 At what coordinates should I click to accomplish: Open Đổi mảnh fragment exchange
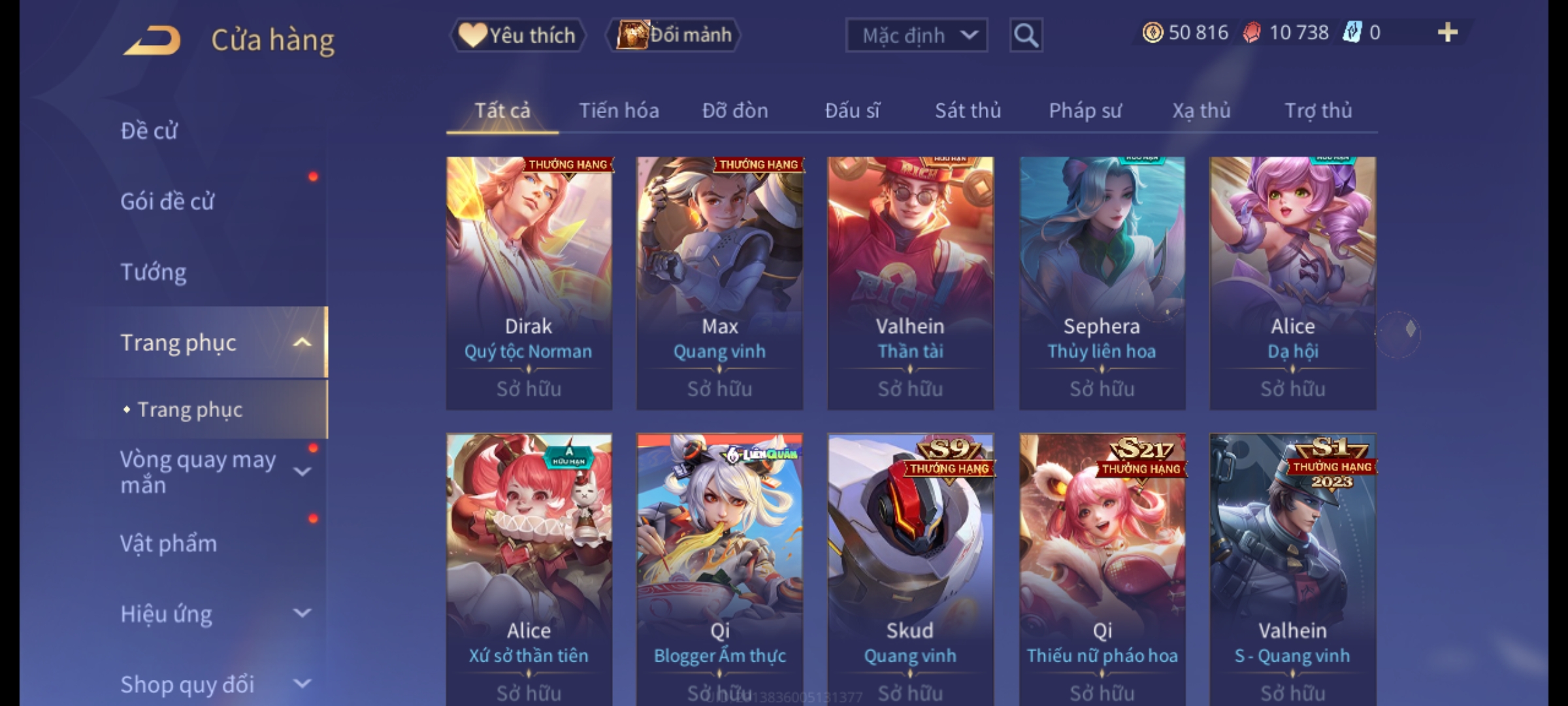(674, 35)
